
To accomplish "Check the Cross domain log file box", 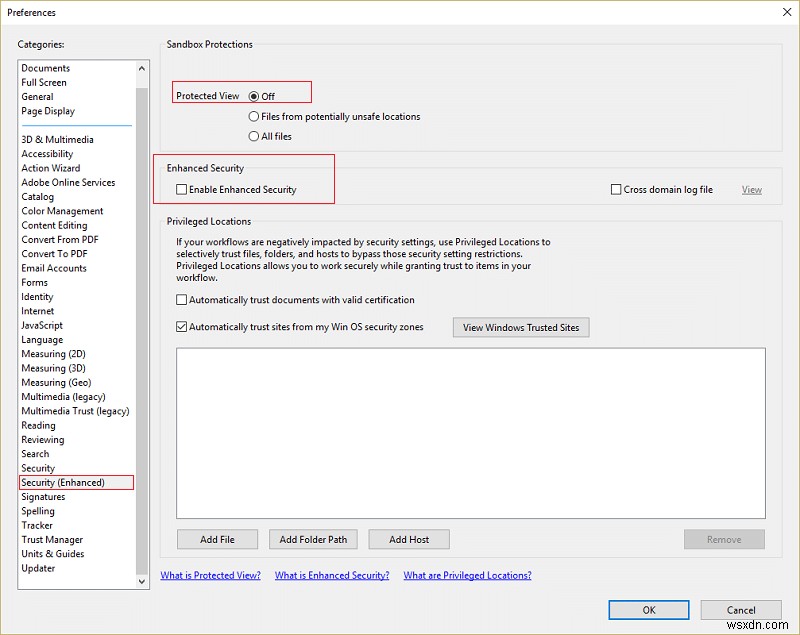I will point(616,189).
